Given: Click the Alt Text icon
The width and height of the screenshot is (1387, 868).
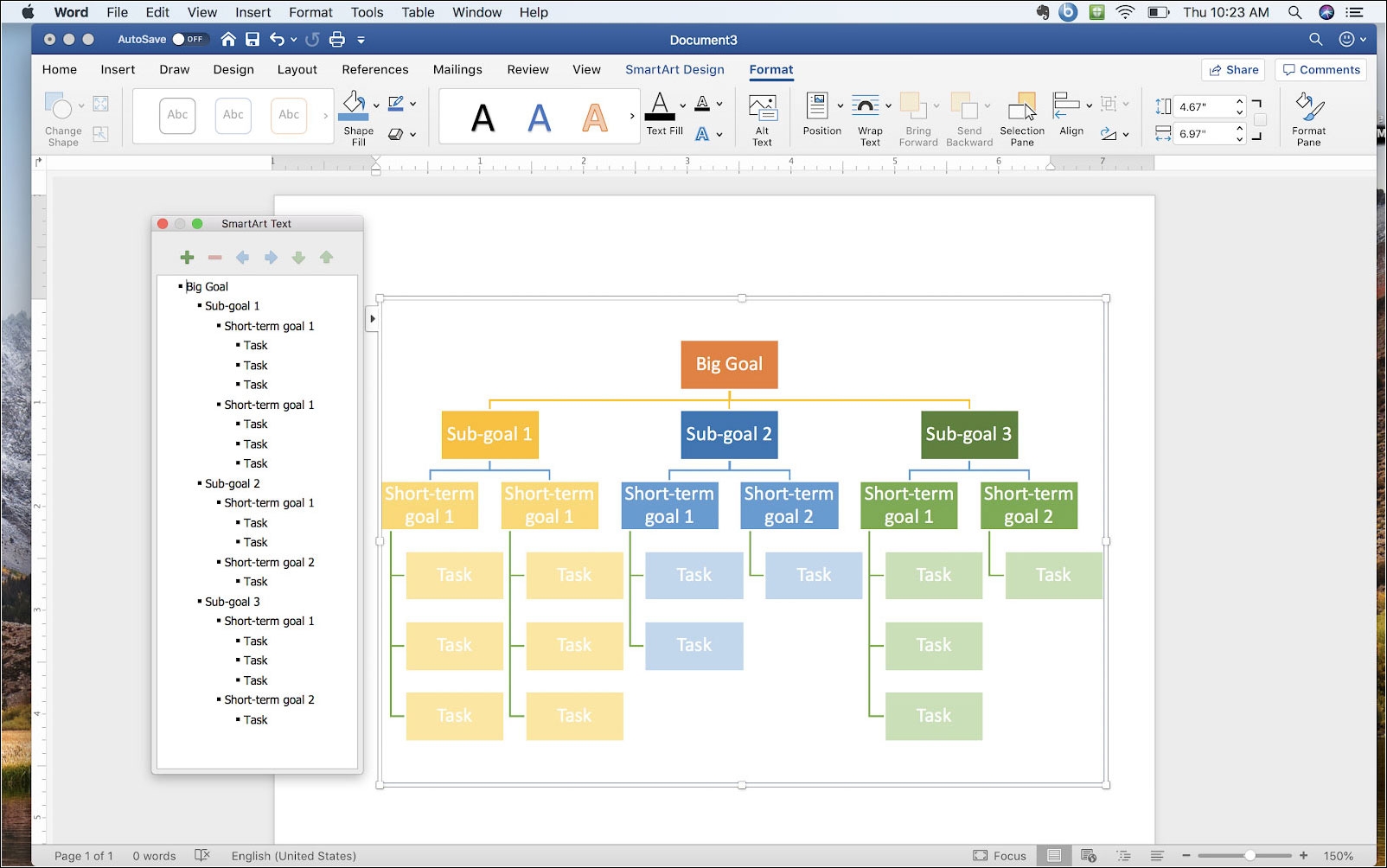Looking at the screenshot, I should tap(762, 118).
